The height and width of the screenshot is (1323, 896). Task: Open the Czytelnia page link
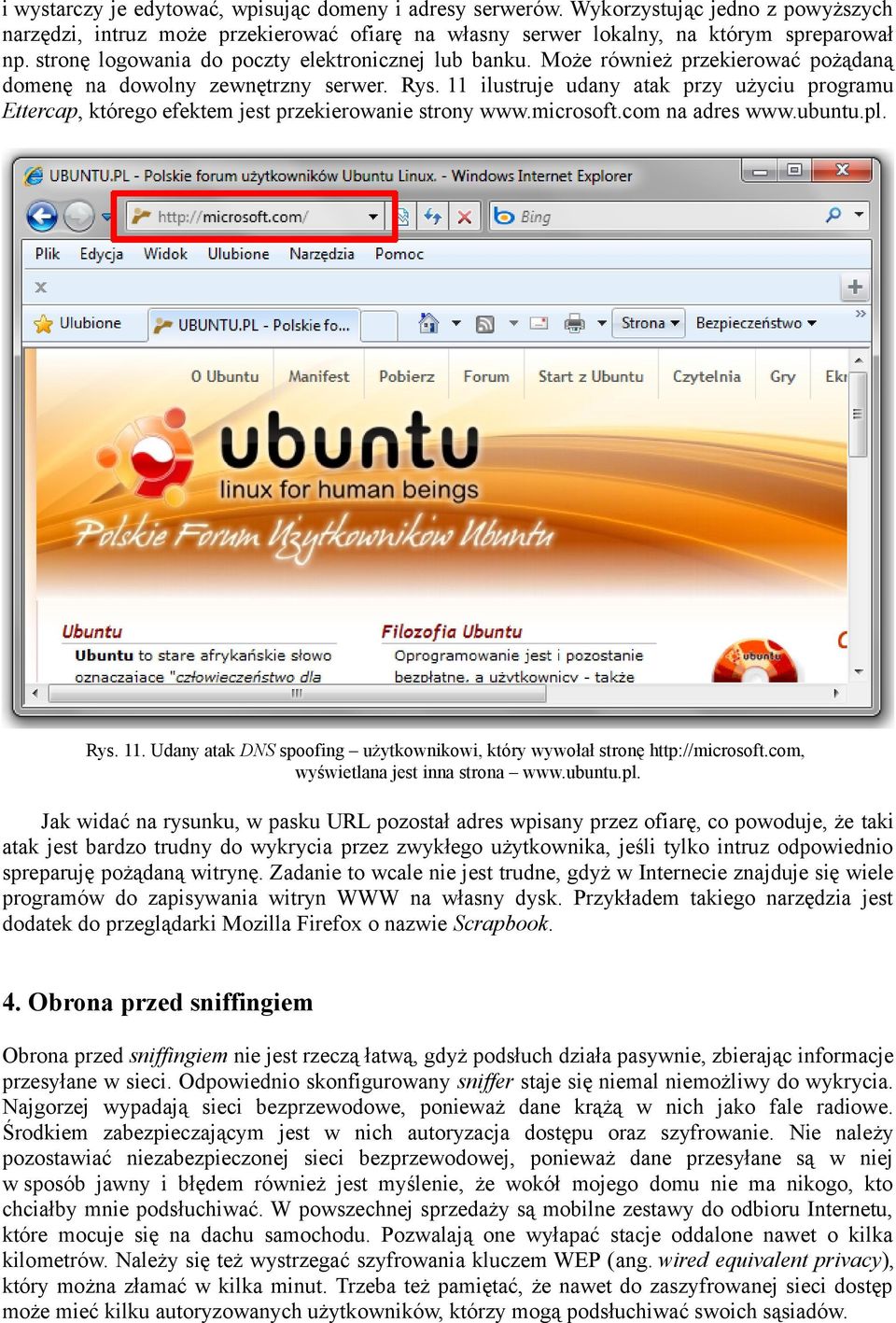707,376
